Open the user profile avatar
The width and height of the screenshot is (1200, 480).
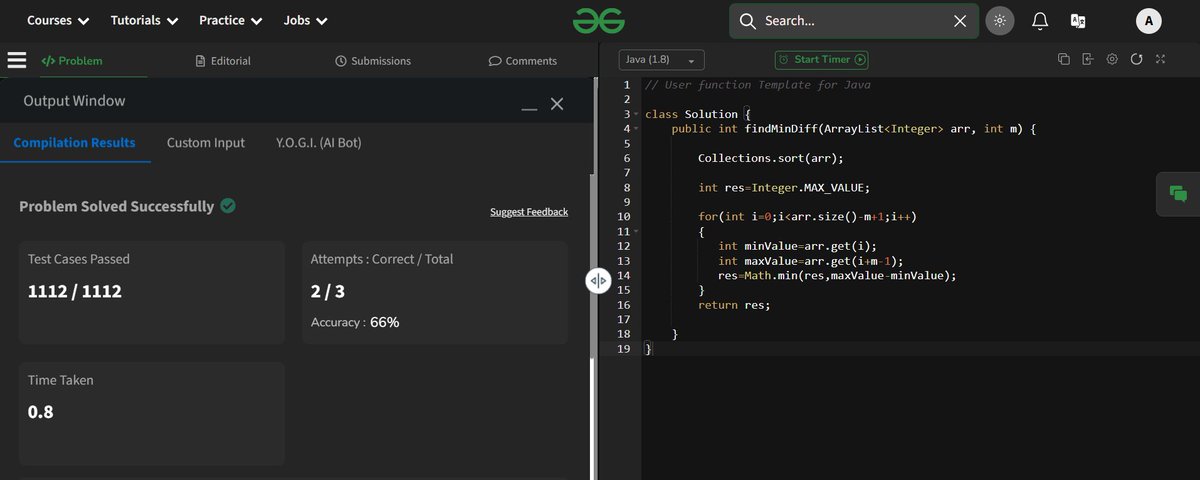pyautogui.click(x=1148, y=20)
